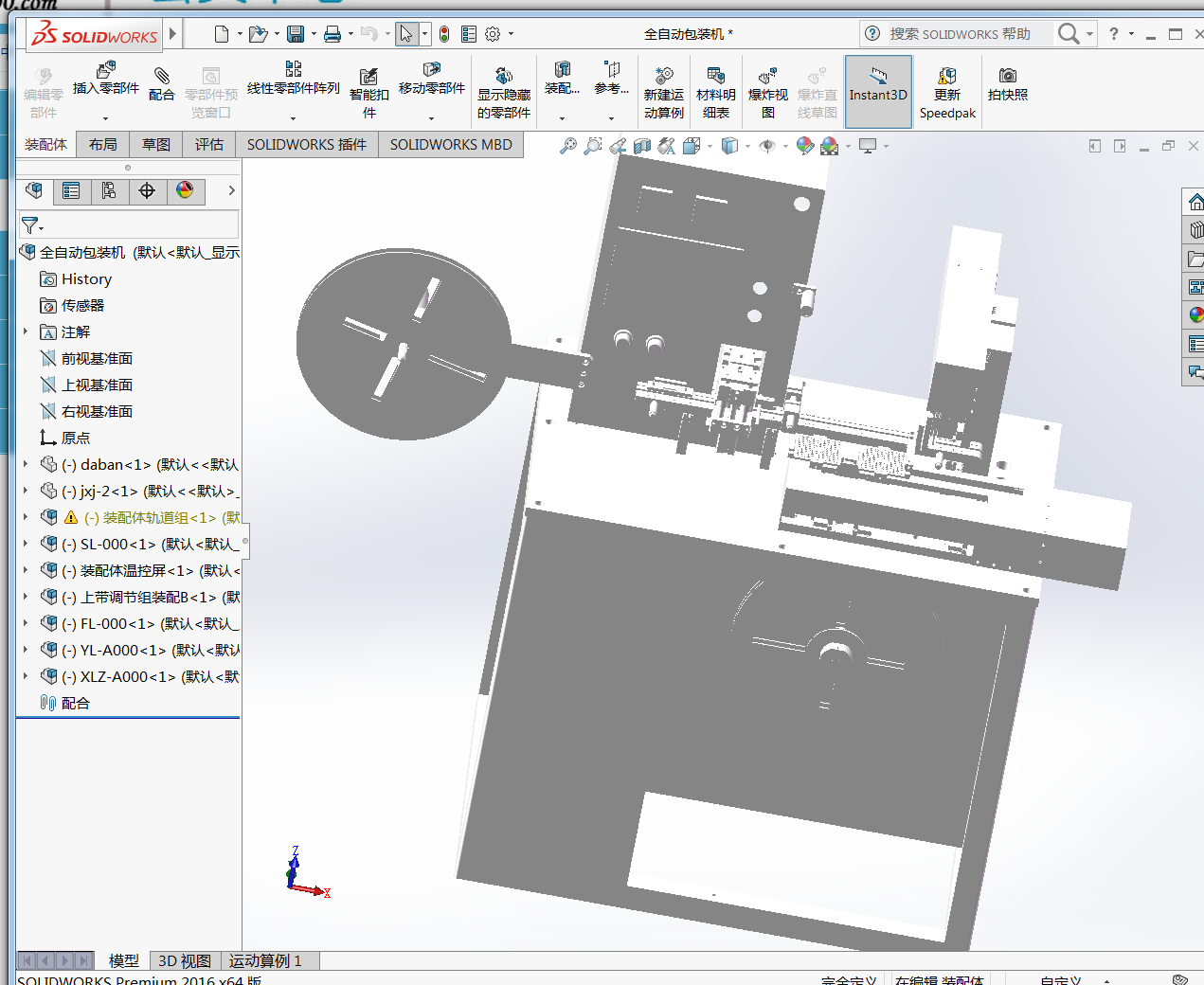The width and height of the screenshot is (1204, 985).
Task: Expand the SL-000<1> component node
Action: 25,543
